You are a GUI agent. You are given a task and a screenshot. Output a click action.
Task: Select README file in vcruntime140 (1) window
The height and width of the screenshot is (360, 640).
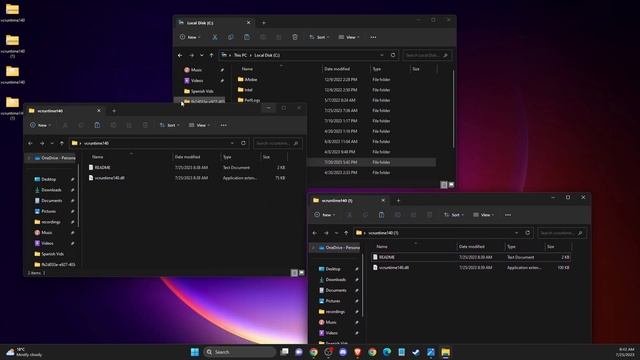pyautogui.click(x=471, y=257)
